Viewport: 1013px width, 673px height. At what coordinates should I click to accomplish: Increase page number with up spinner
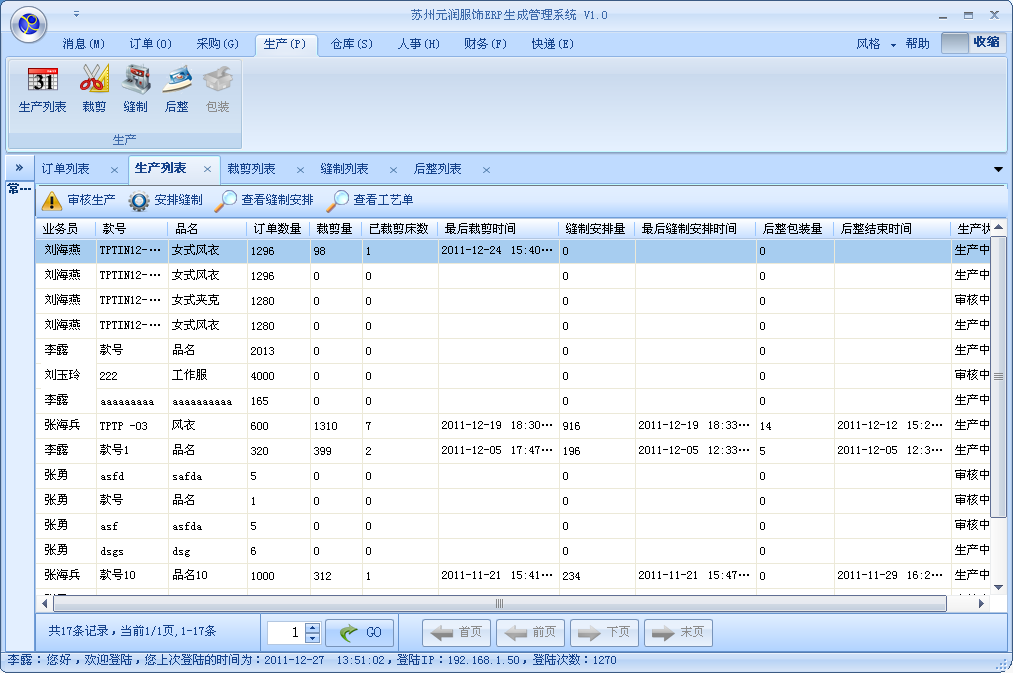313,627
